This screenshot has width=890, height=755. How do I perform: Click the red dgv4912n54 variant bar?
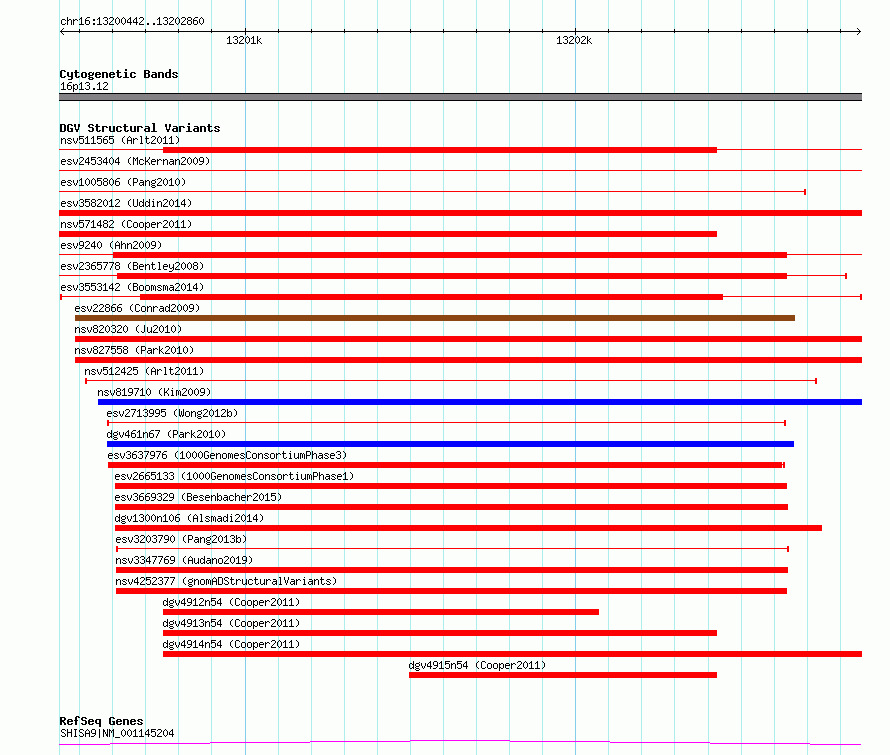pyautogui.click(x=381, y=612)
